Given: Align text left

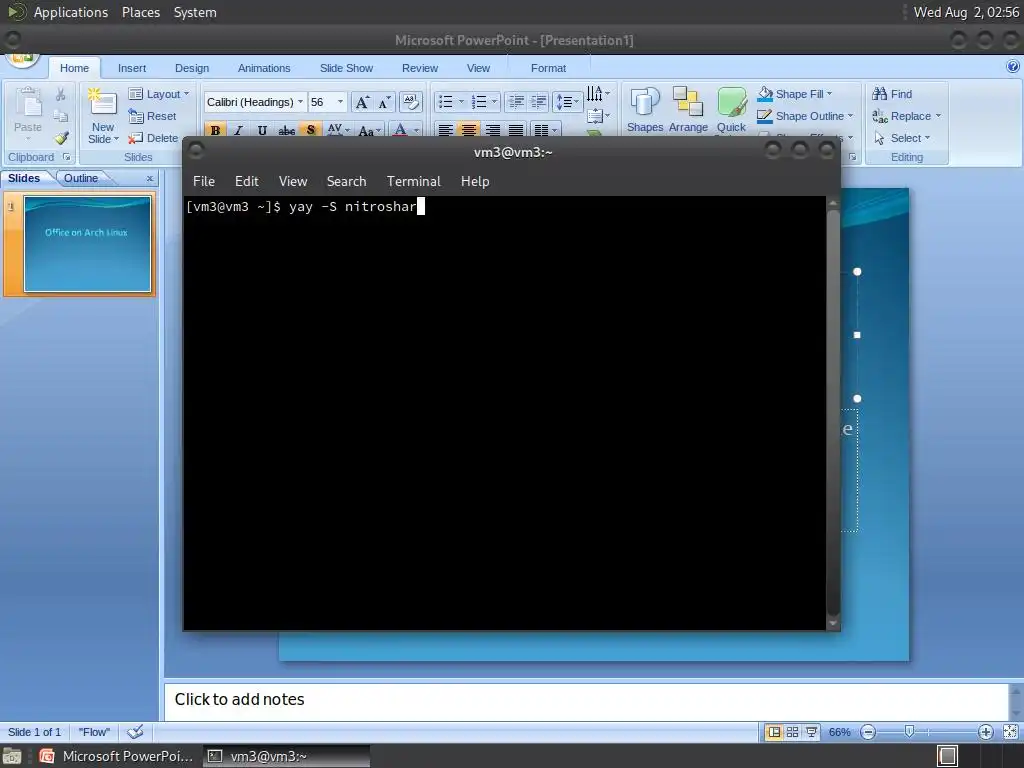Looking at the screenshot, I should [x=445, y=130].
